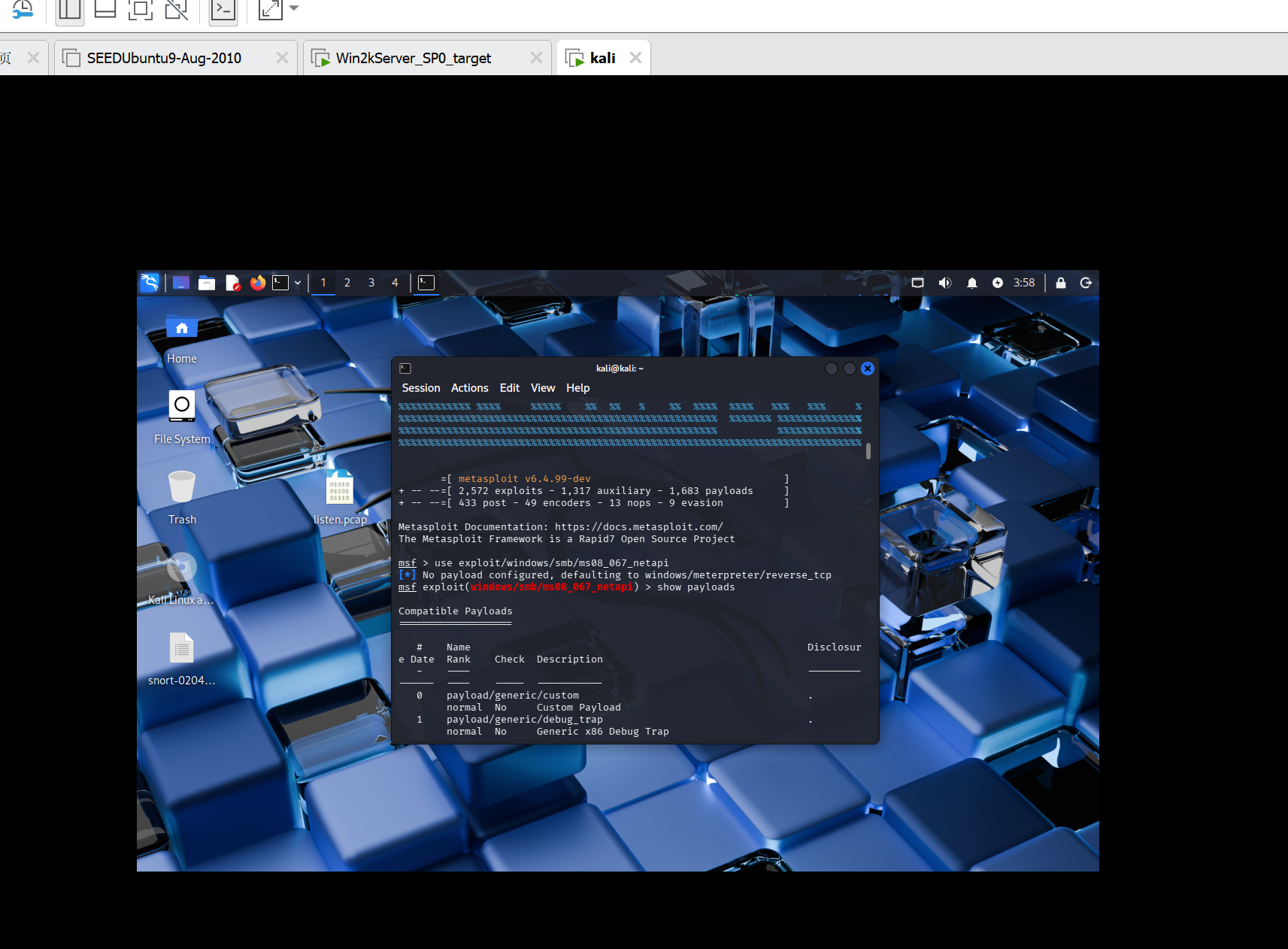Select the kali VM tab
The width and height of the screenshot is (1288, 949).
[x=603, y=58]
